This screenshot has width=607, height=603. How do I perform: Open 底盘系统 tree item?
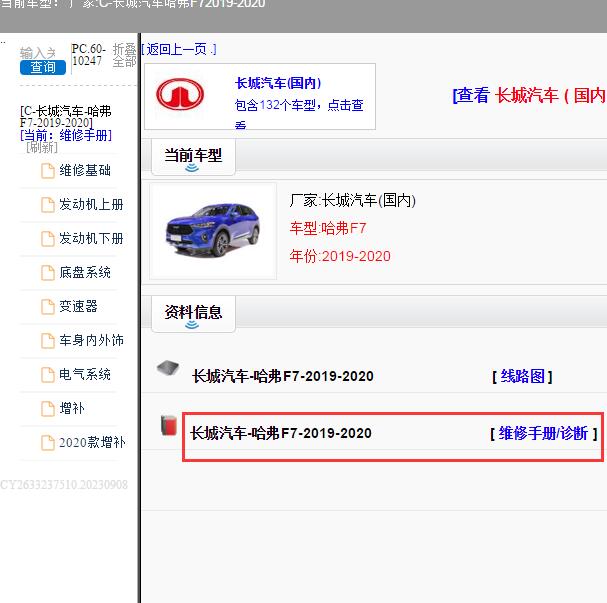pos(85,272)
